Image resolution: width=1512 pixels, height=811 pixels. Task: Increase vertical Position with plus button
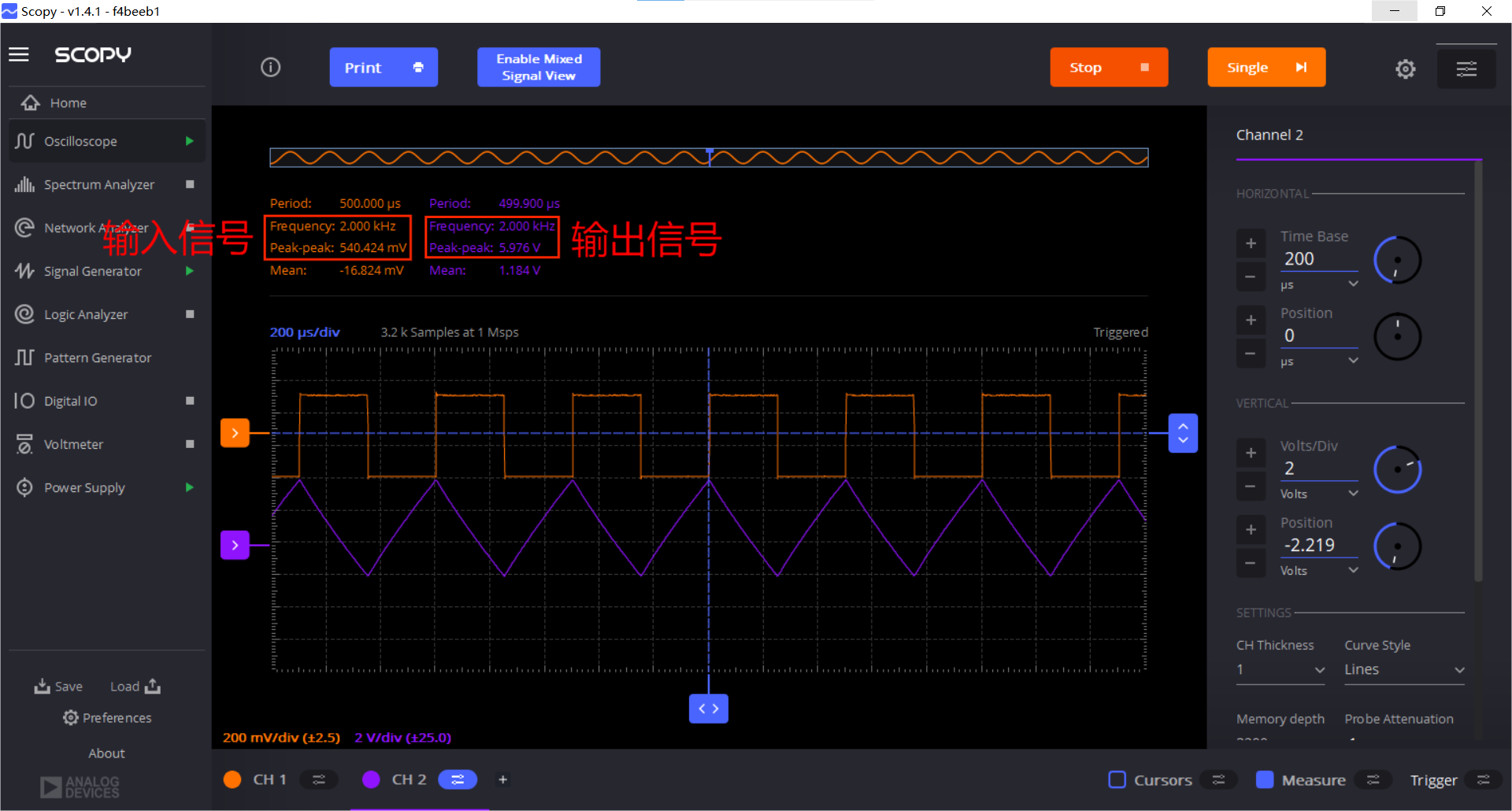coord(1251,529)
